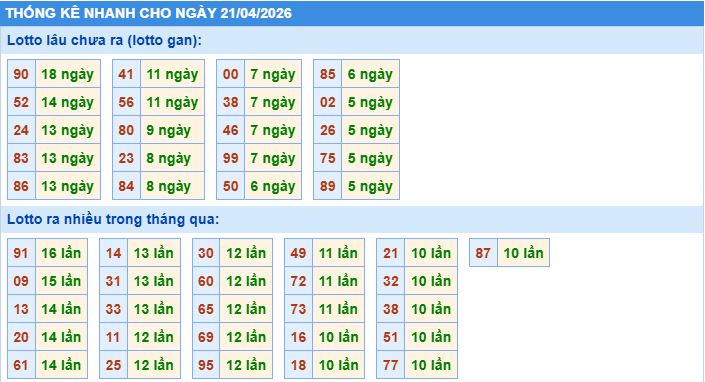
Task: Click the '14 ngày' cell
Action: [x=67, y=102]
